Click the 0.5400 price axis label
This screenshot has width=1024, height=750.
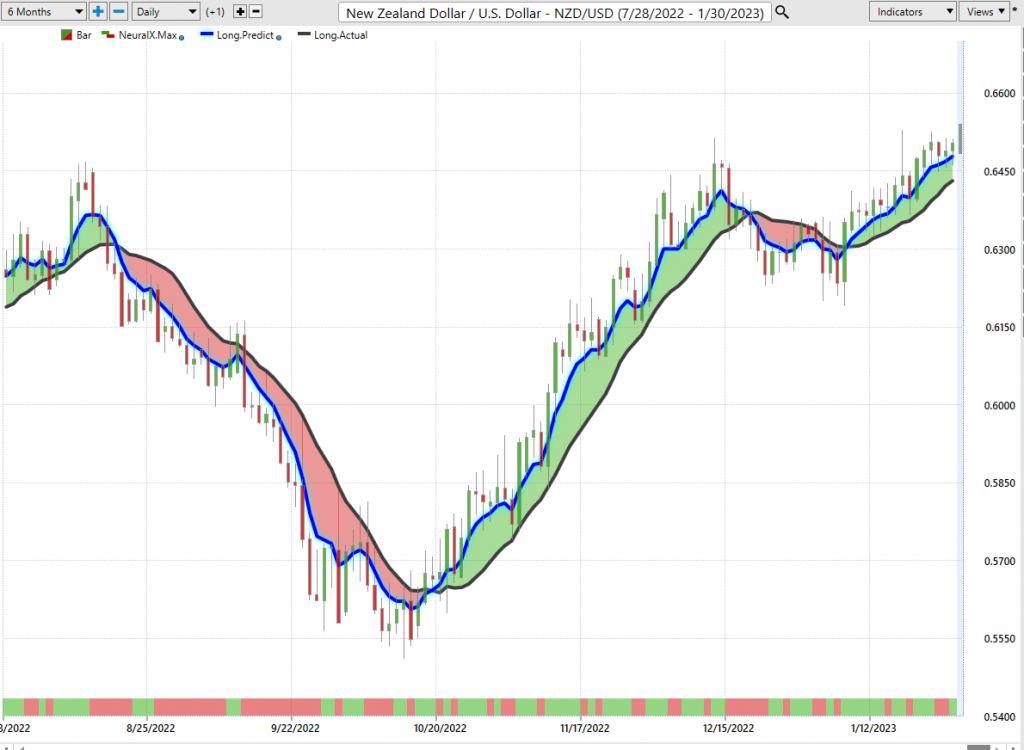(999, 717)
